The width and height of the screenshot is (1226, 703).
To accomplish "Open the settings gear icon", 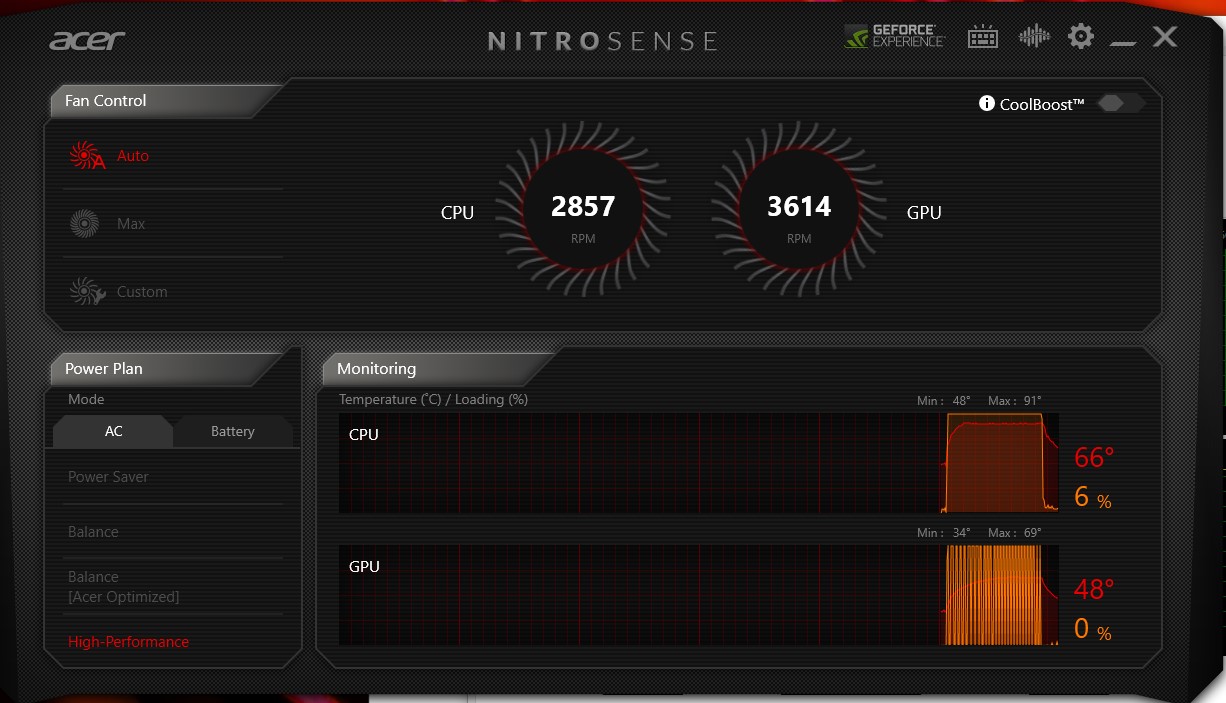I will (x=1080, y=37).
